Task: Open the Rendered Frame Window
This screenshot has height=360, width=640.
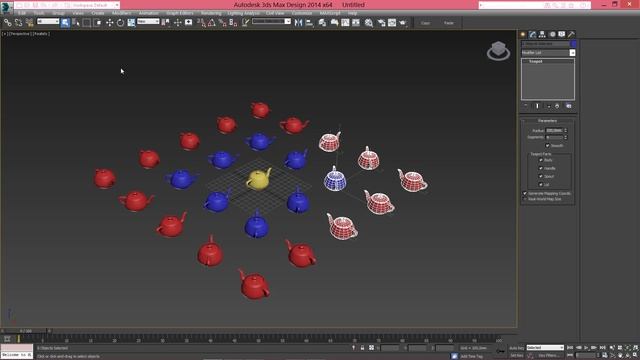Action: pyautogui.click(x=392, y=23)
